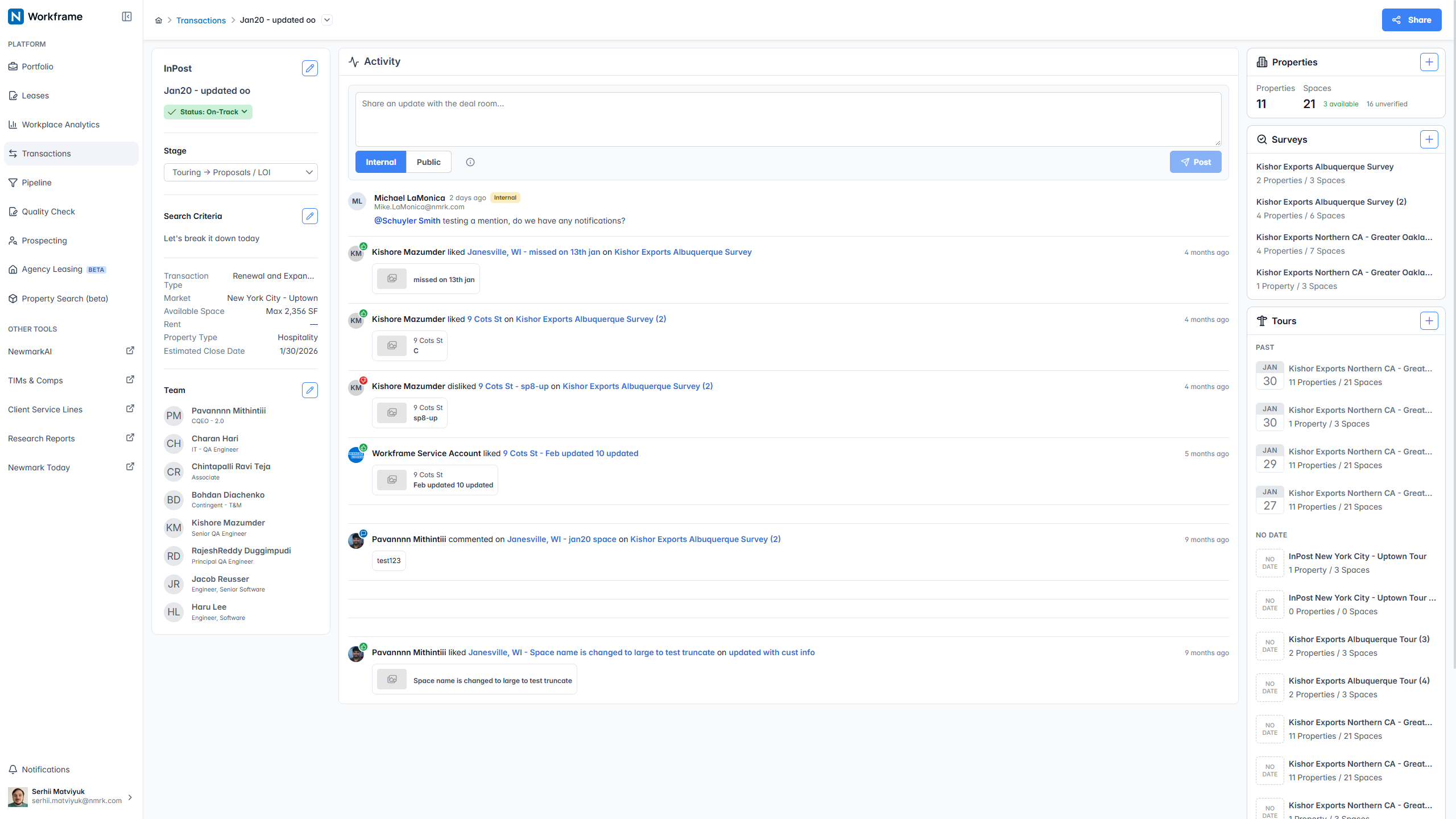This screenshot has height=819, width=1456.
Task: Collapse the sidebar panel icon
Action: tap(127, 16)
